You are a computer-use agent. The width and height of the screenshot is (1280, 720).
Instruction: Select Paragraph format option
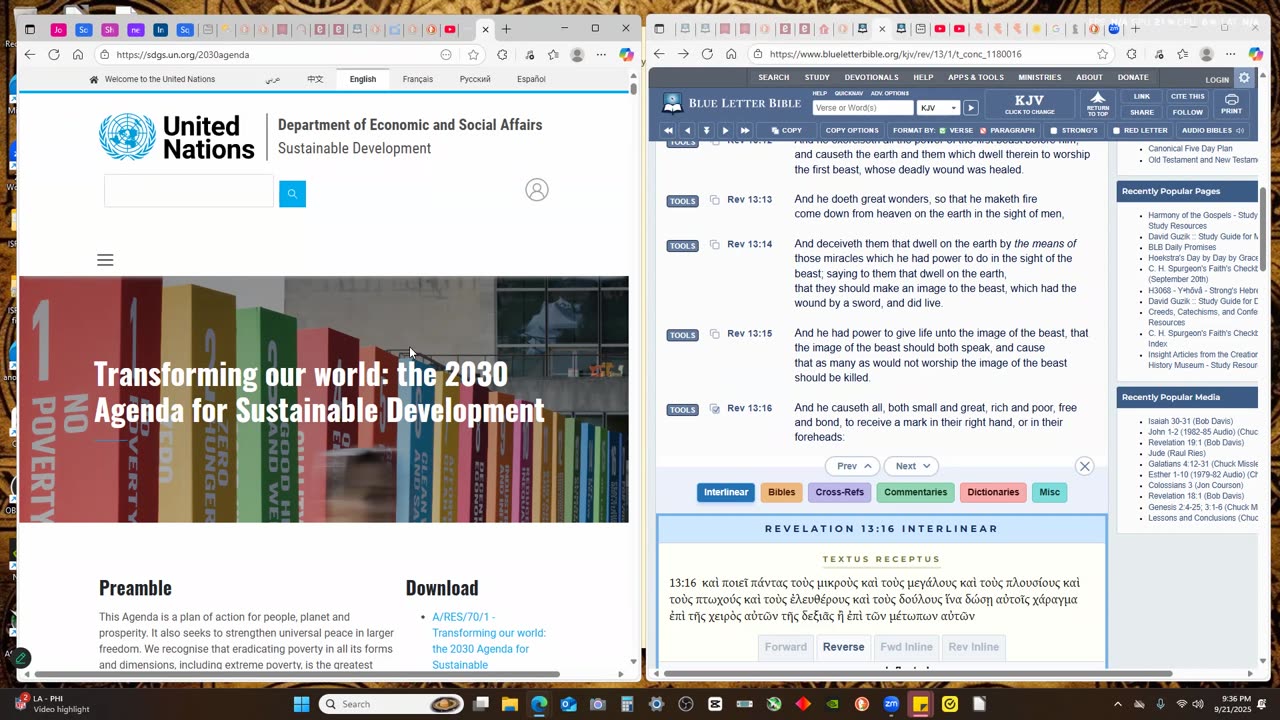[x=1007, y=131]
